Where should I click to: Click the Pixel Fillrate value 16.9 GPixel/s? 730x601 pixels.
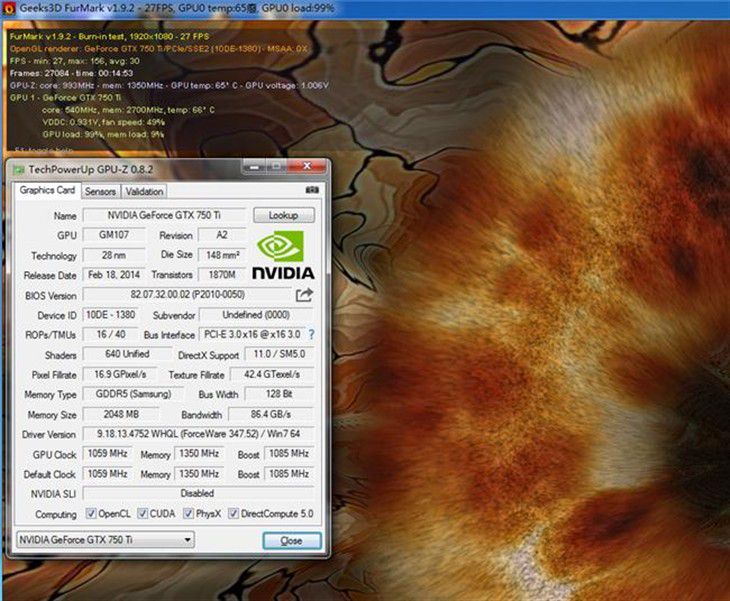[x=120, y=374]
